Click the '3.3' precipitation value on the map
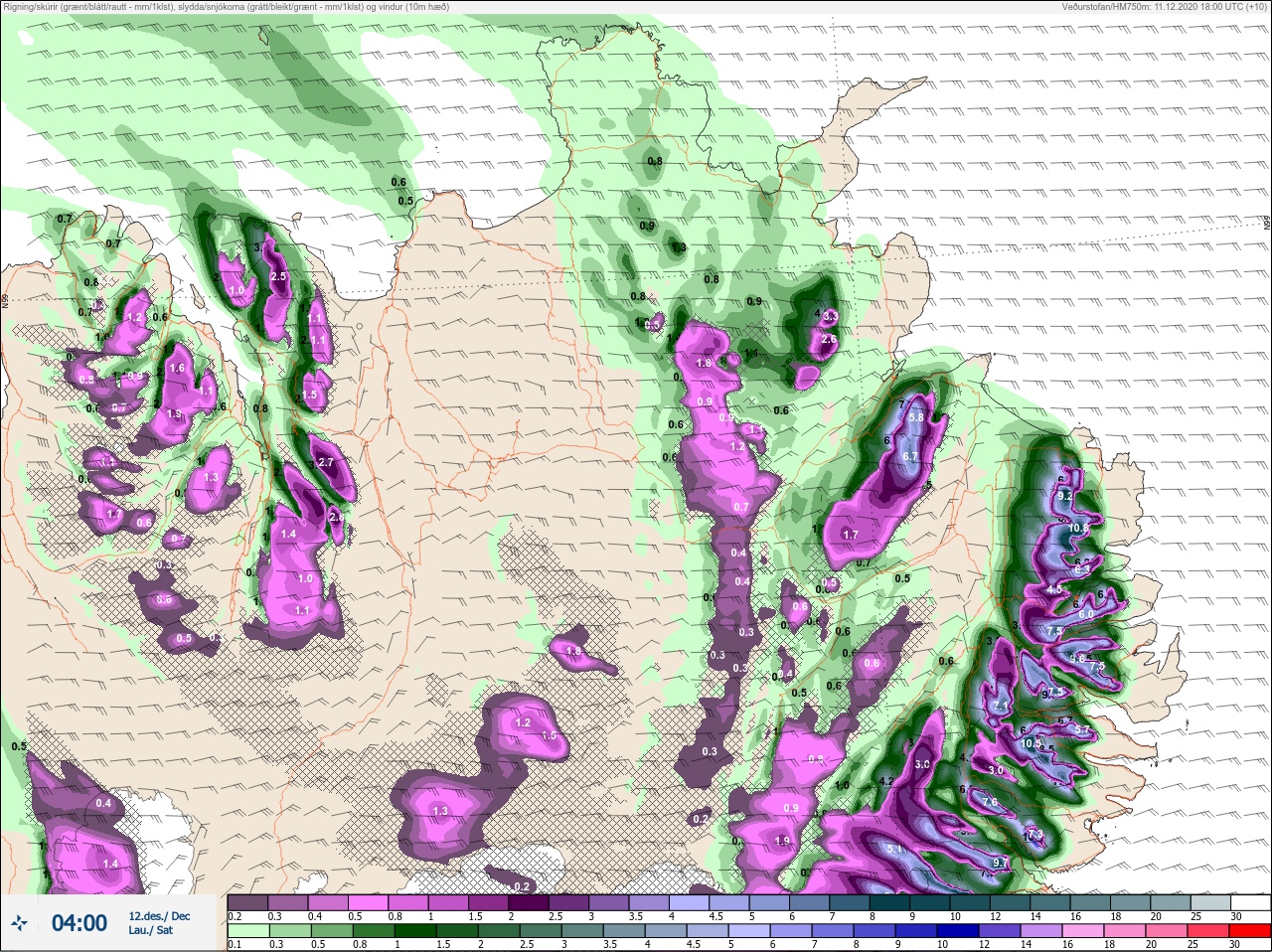This screenshot has height=952, width=1272. coord(831,317)
